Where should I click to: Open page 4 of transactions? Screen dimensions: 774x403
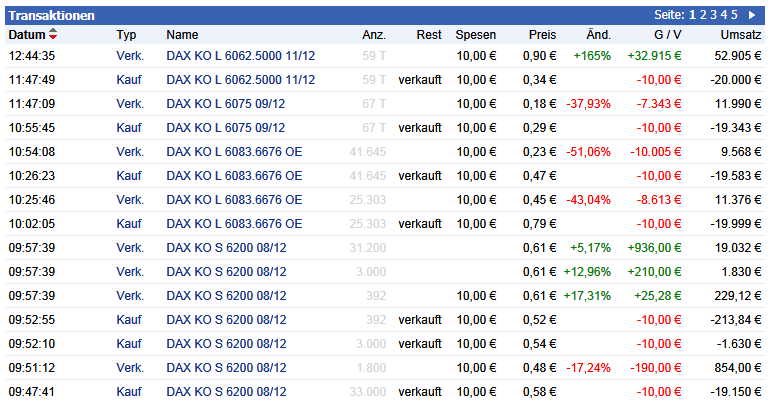724,15
